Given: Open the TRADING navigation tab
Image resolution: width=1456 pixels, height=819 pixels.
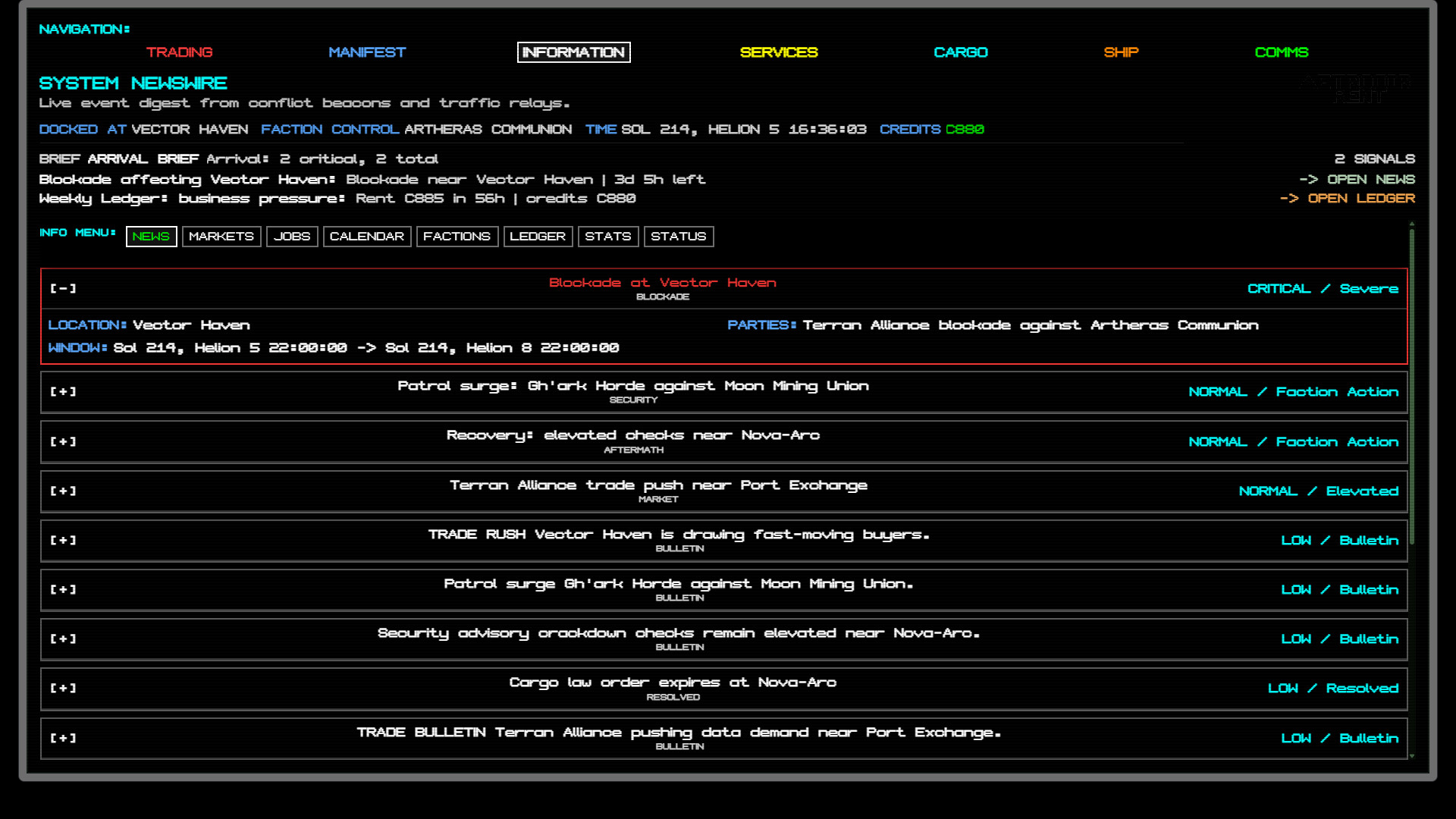Looking at the screenshot, I should pyautogui.click(x=179, y=52).
